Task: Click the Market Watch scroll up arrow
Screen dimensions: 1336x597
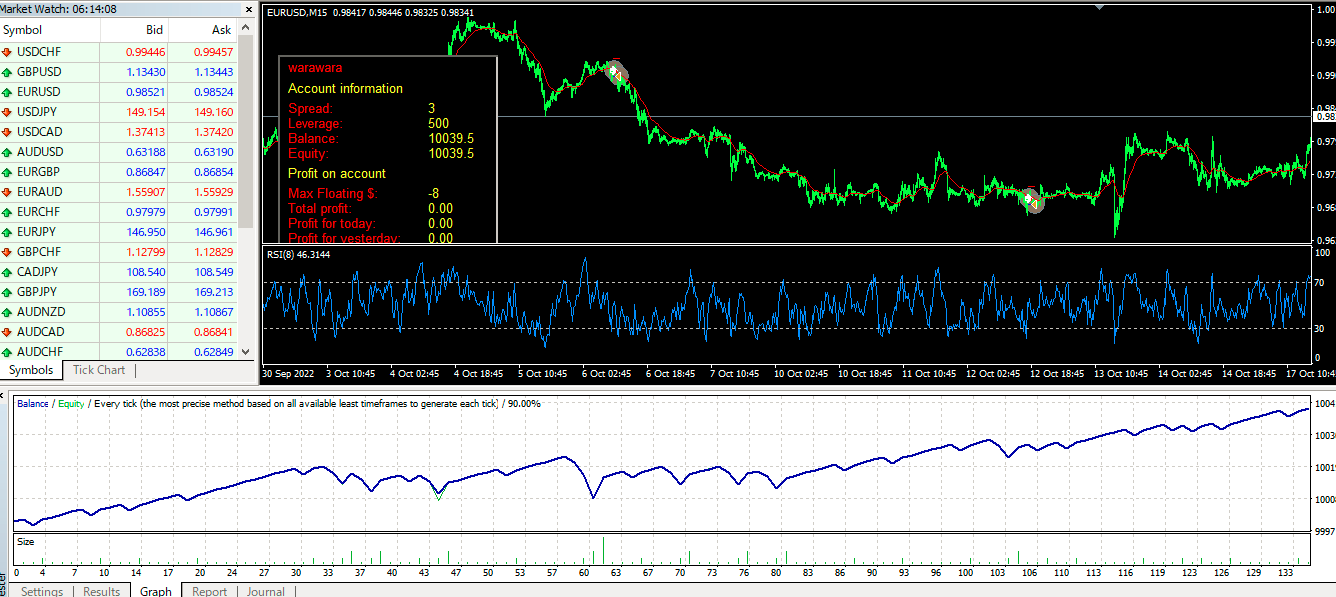Action: coord(246,26)
